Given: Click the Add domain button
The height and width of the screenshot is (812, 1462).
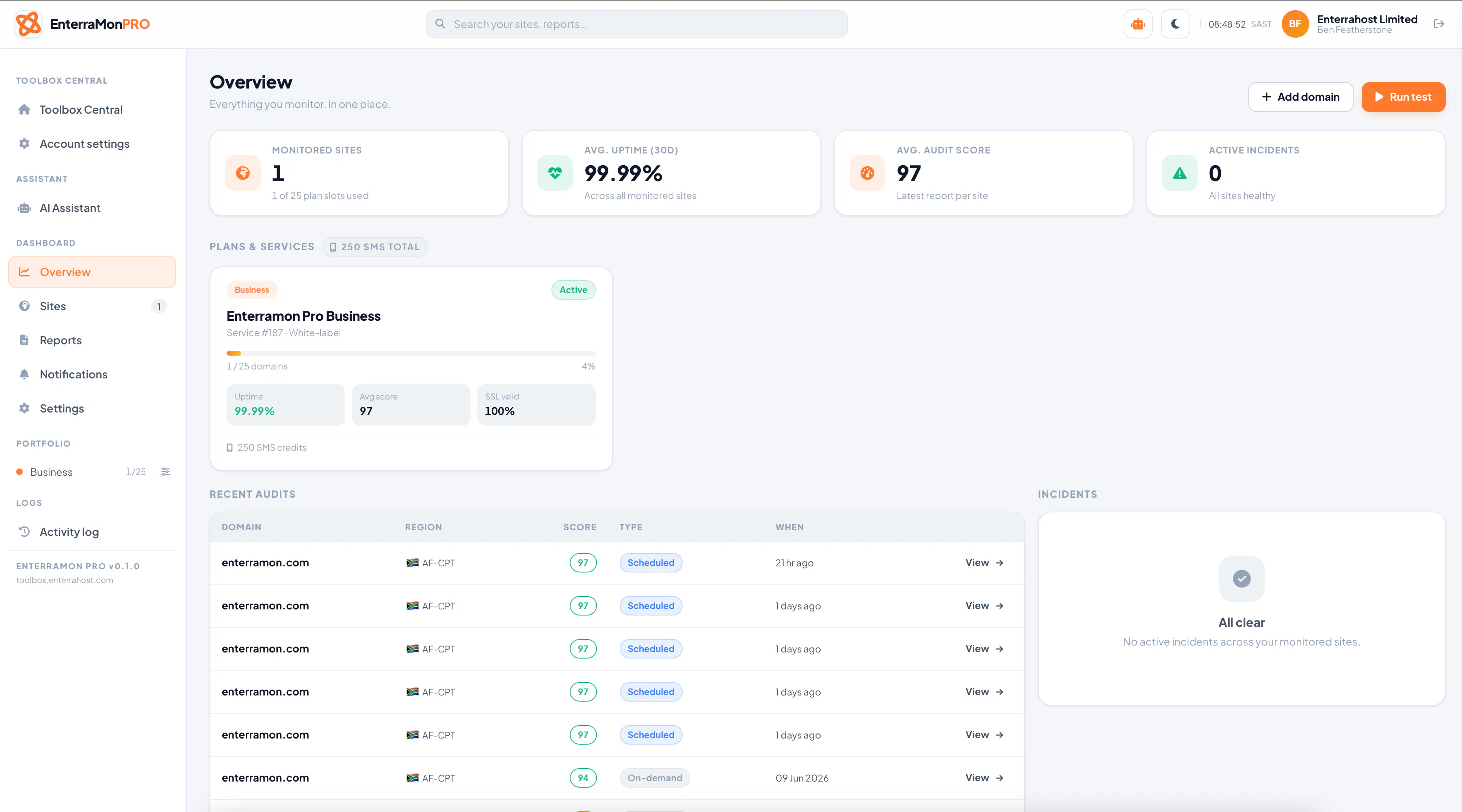Looking at the screenshot, I should pyautogui.click(x=1301, y=97).
